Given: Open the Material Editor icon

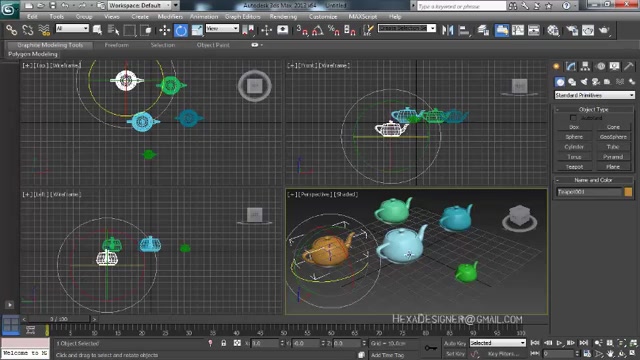Looking at the screenshot, I should click(x=553, y=30).
